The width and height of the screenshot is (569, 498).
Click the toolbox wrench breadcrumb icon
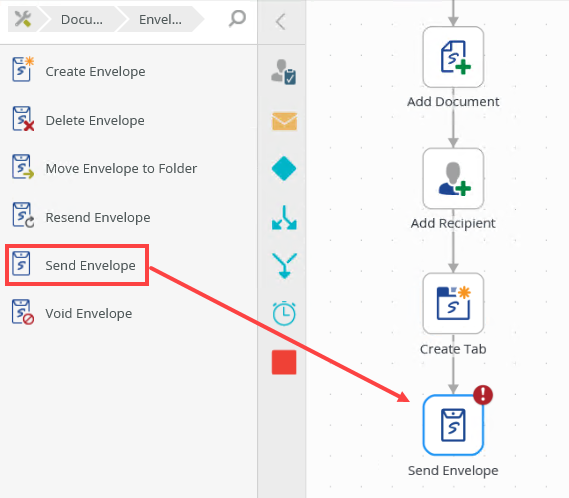pos(22,19)
